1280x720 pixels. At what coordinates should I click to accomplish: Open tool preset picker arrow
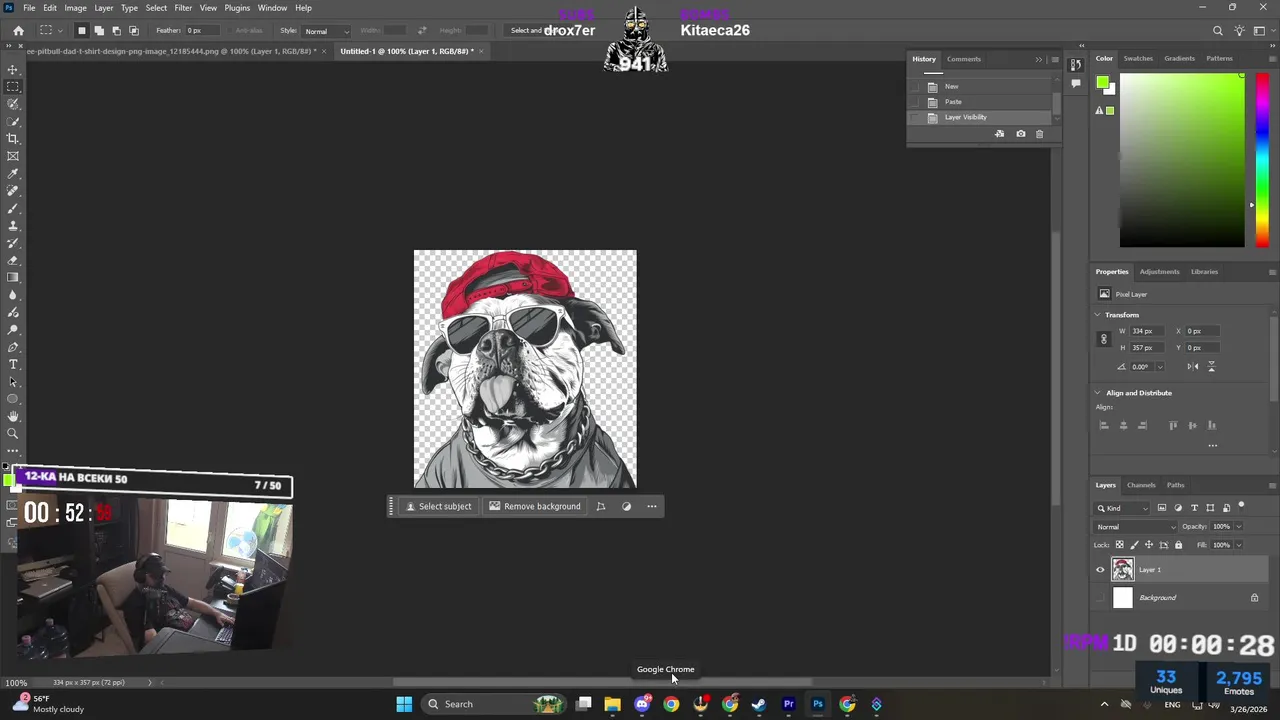click(x=59, y=31)
